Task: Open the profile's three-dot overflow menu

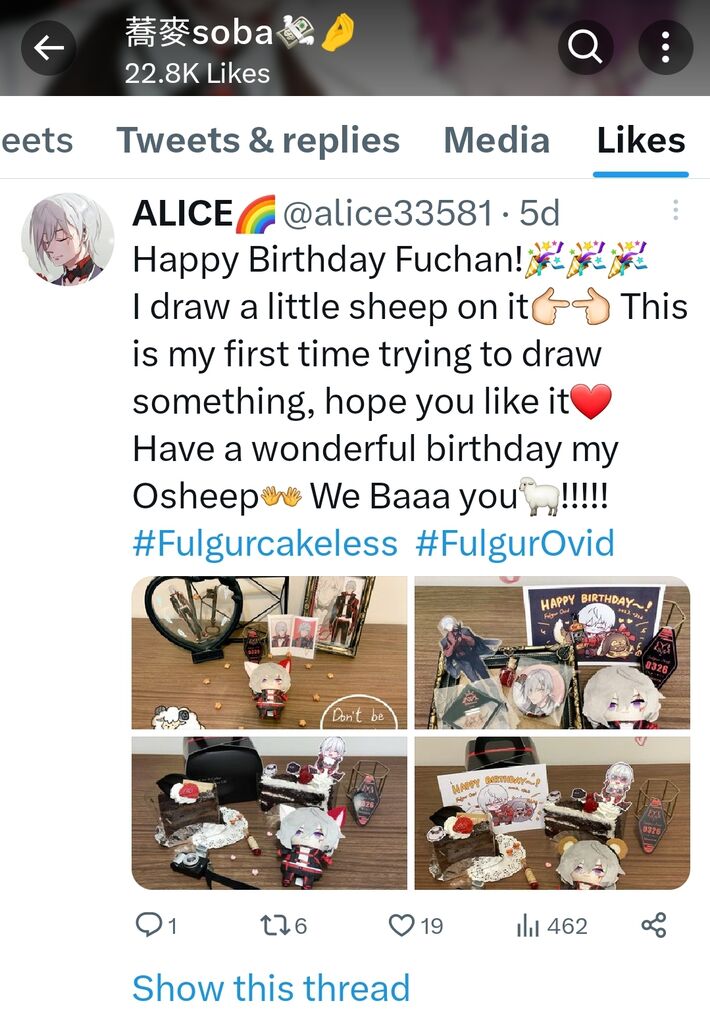Action: click(665, 48)
